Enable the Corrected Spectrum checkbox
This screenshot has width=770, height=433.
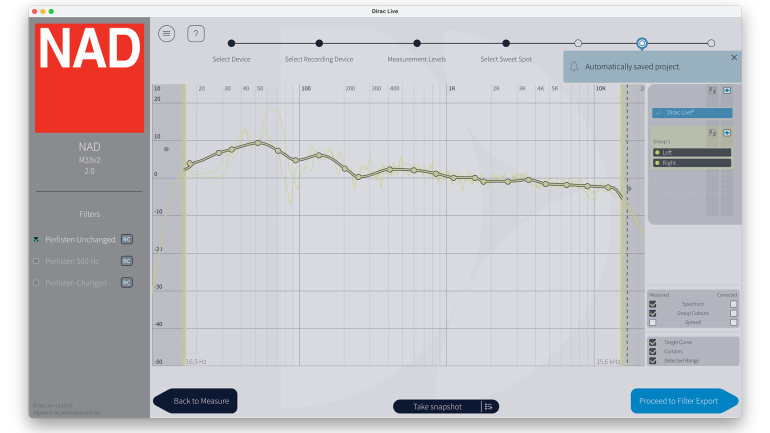(733, 303)
